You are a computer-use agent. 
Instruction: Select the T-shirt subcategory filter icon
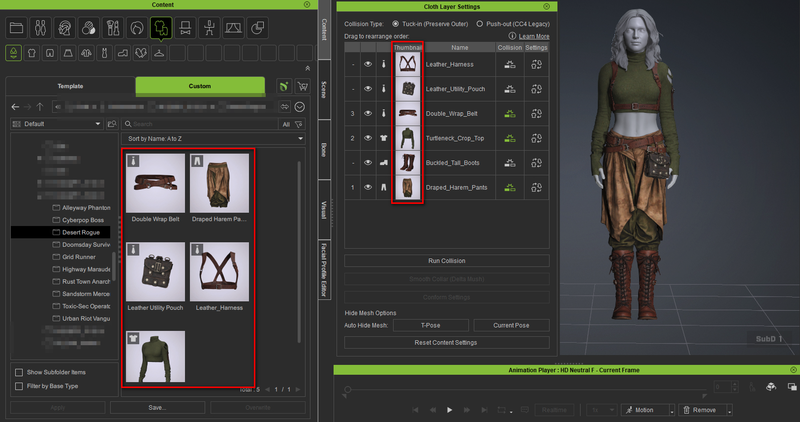32,53
